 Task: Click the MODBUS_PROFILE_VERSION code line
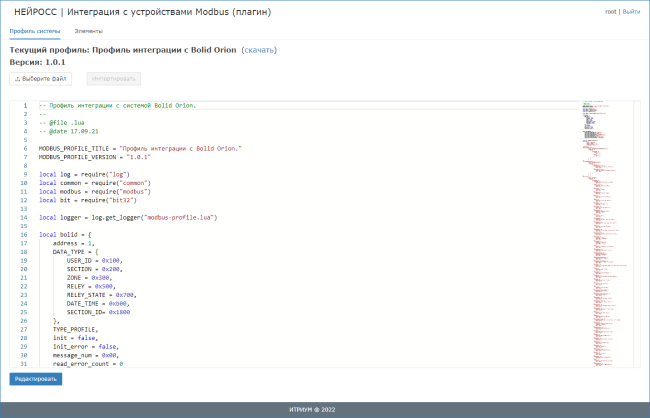click(95, 157)
